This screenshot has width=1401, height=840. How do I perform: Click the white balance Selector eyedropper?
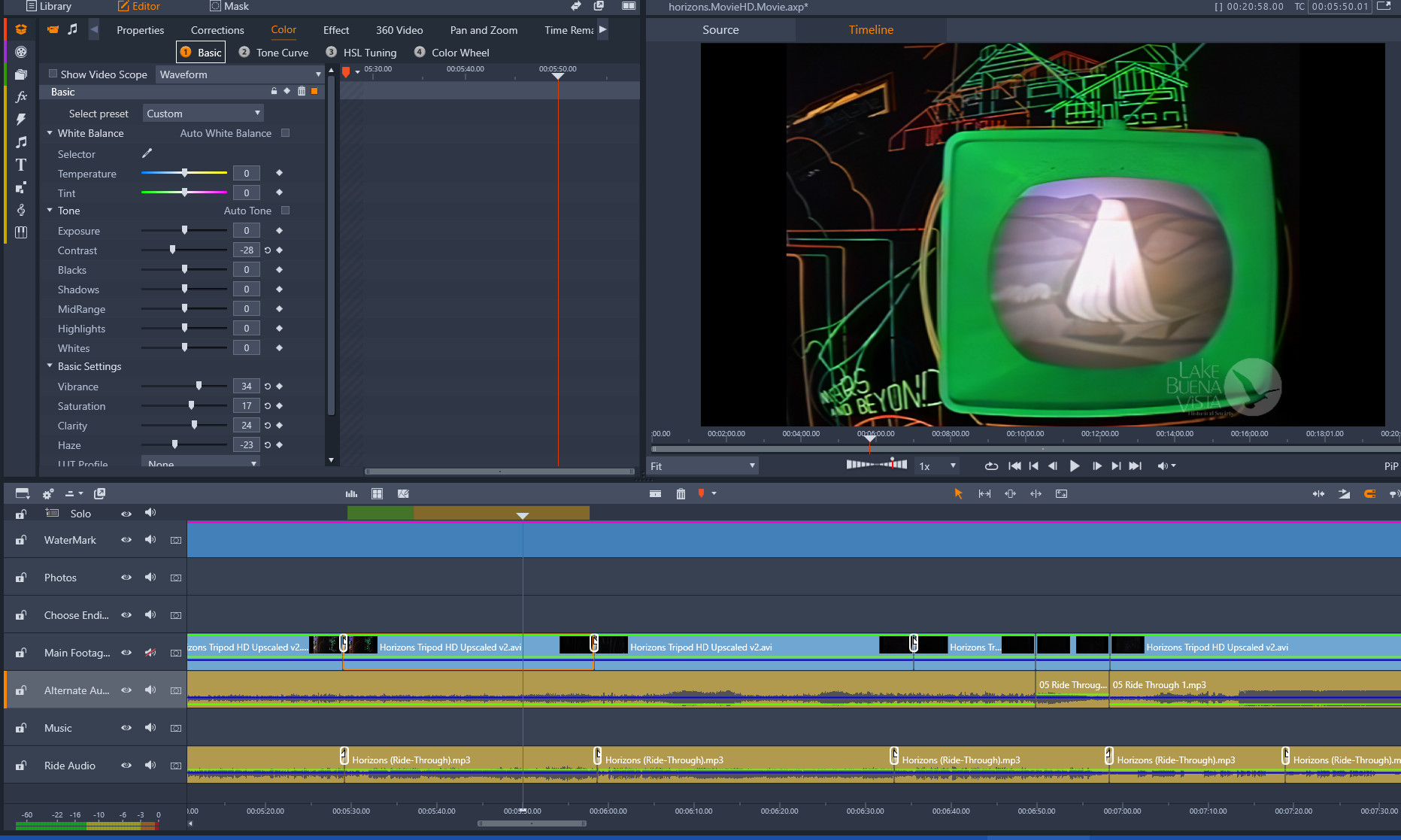tap(147, 153)
